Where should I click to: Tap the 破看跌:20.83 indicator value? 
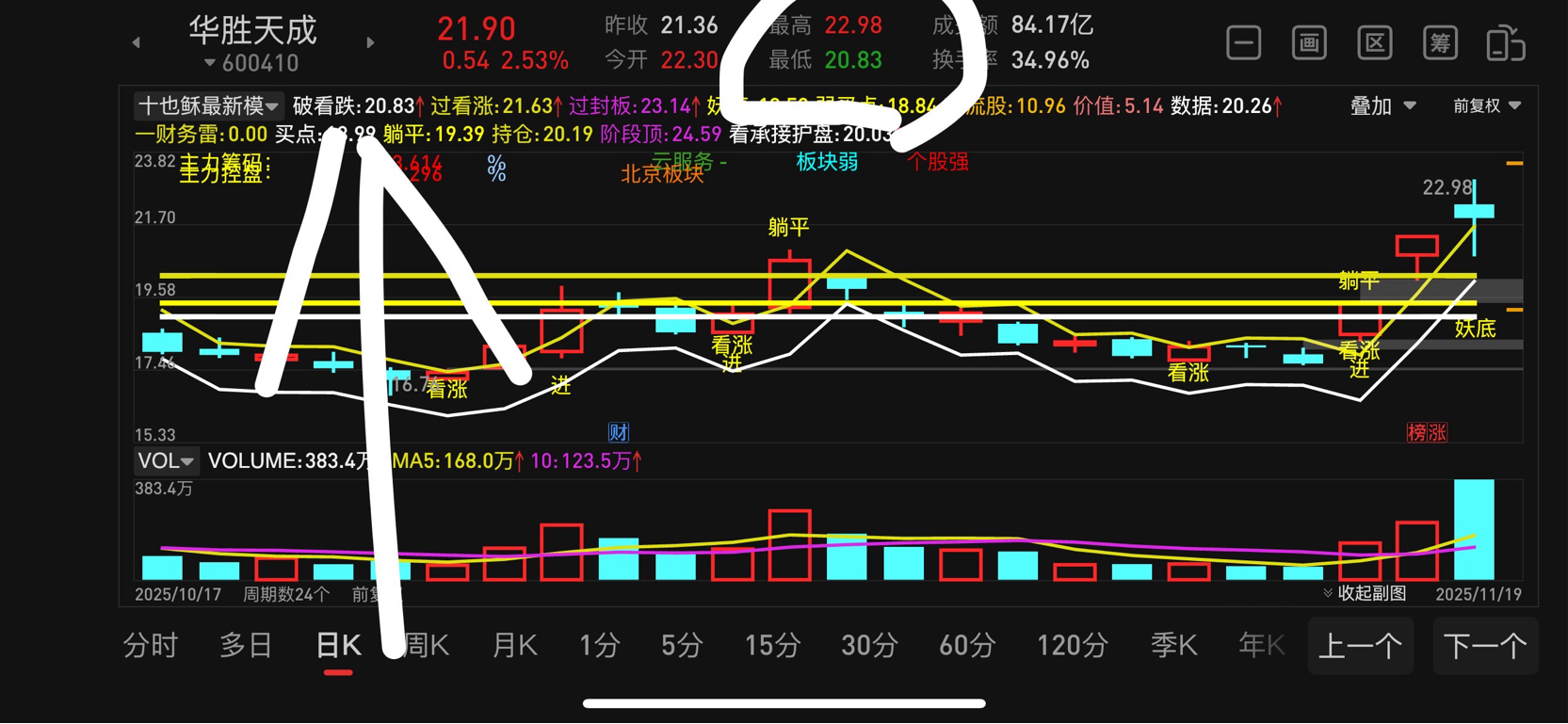359,105
